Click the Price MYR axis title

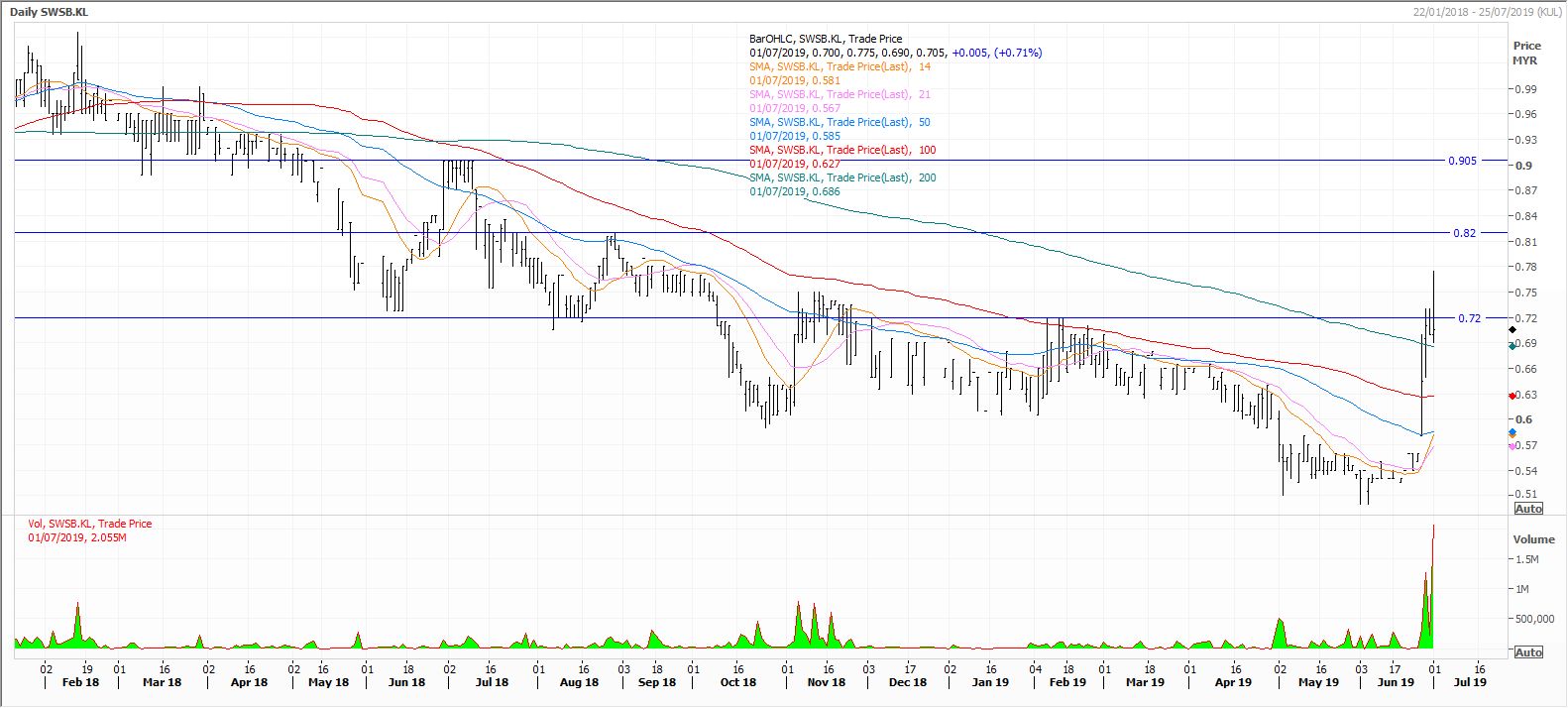click(x=1526, y=53)
